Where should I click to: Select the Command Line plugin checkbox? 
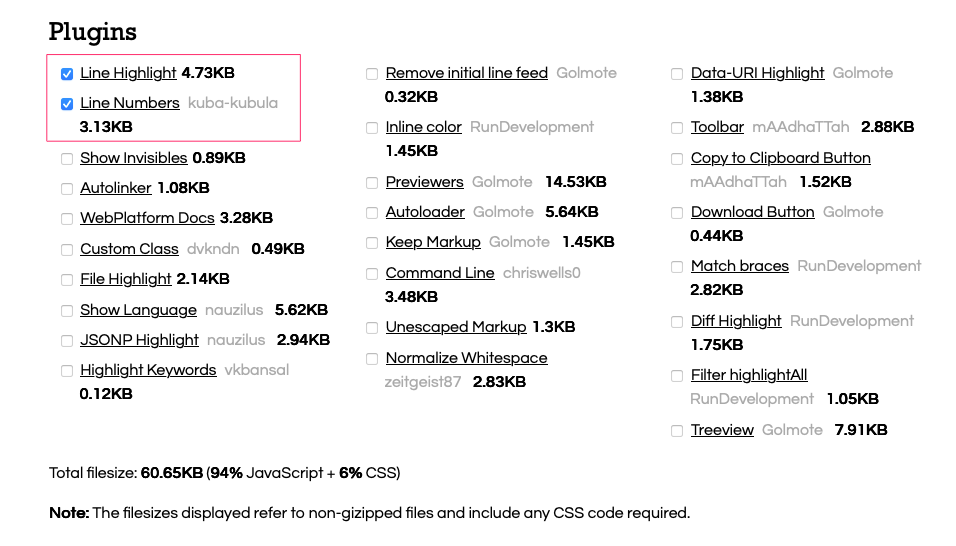click(x=372, y=274)
